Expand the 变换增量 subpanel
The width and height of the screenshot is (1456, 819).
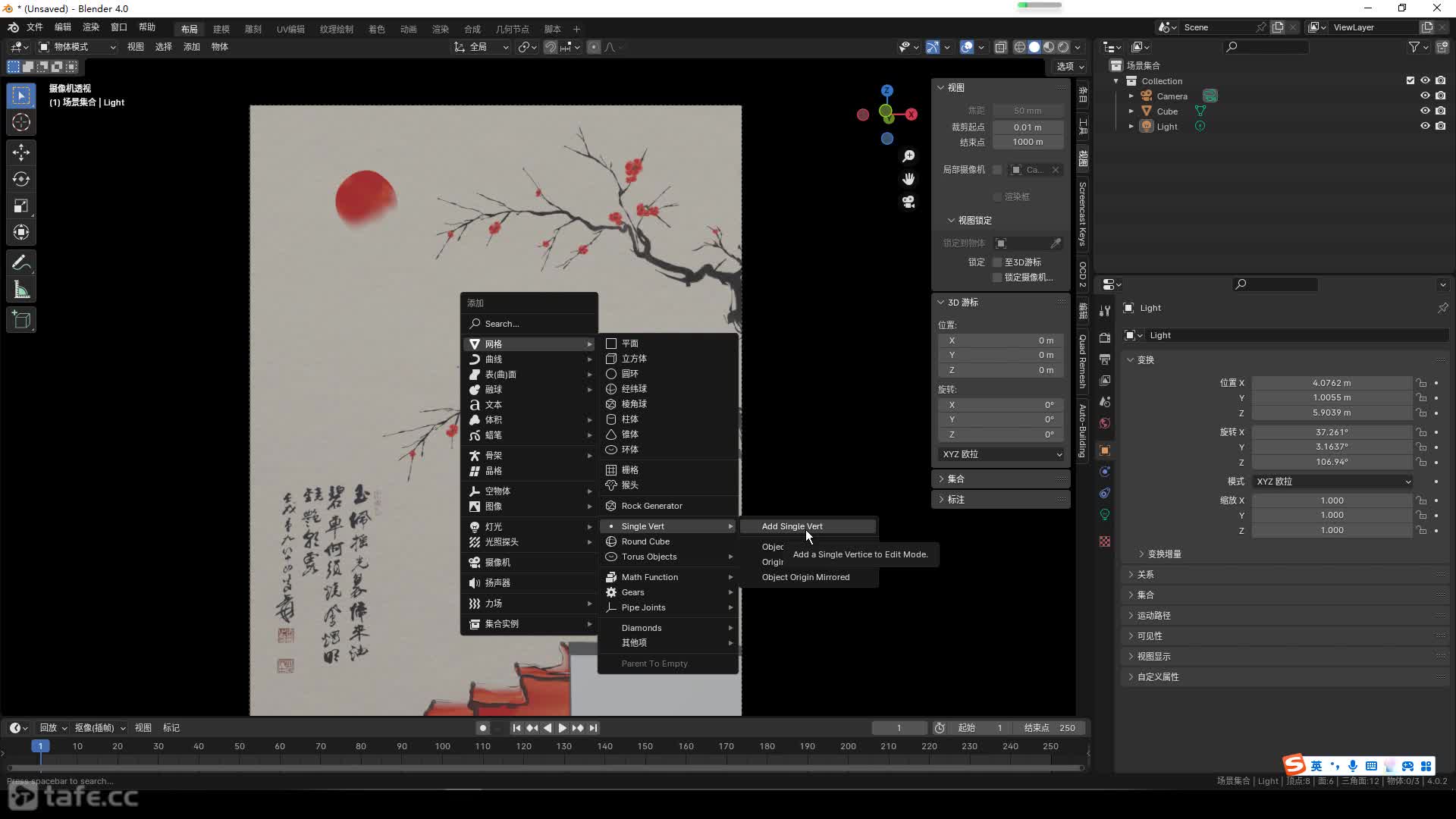point(1164,554)
